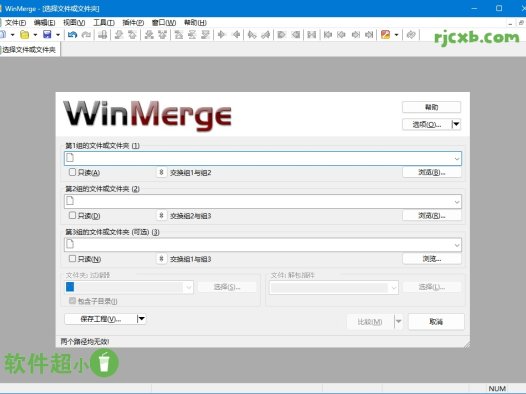Click the 保存工程(V)... button
Screen dimensions: 526x394
coord(101,319)
